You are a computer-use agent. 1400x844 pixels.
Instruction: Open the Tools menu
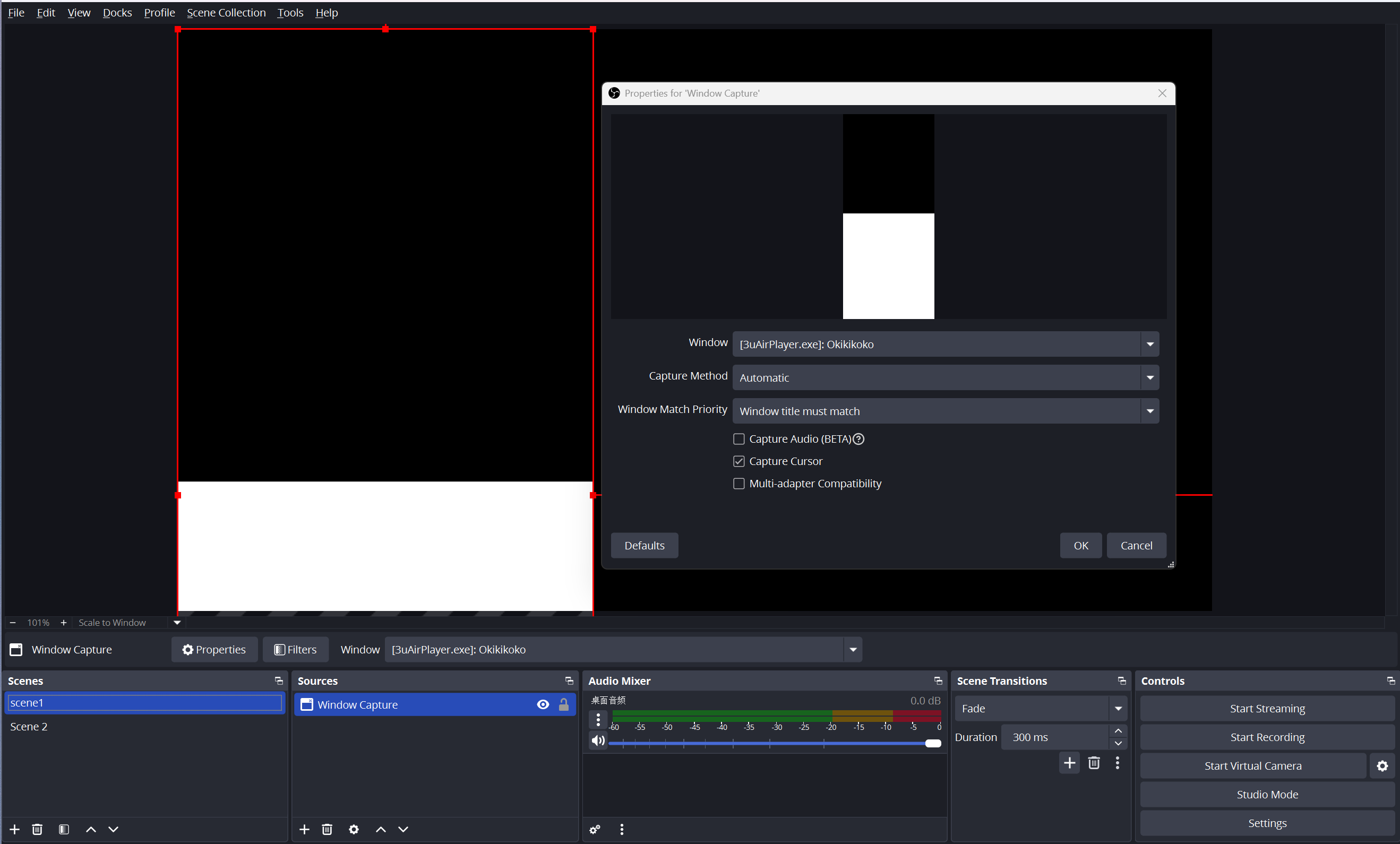289,12
